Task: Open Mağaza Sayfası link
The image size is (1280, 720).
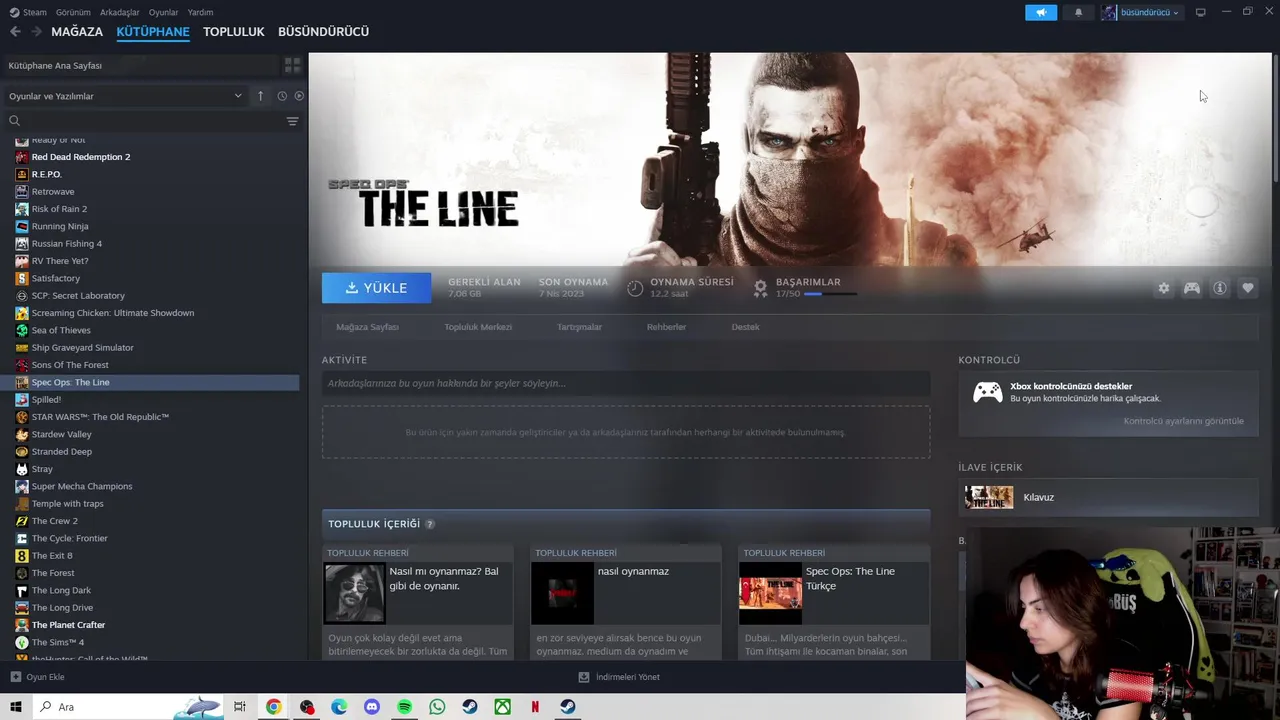Action: click(367, 327)
